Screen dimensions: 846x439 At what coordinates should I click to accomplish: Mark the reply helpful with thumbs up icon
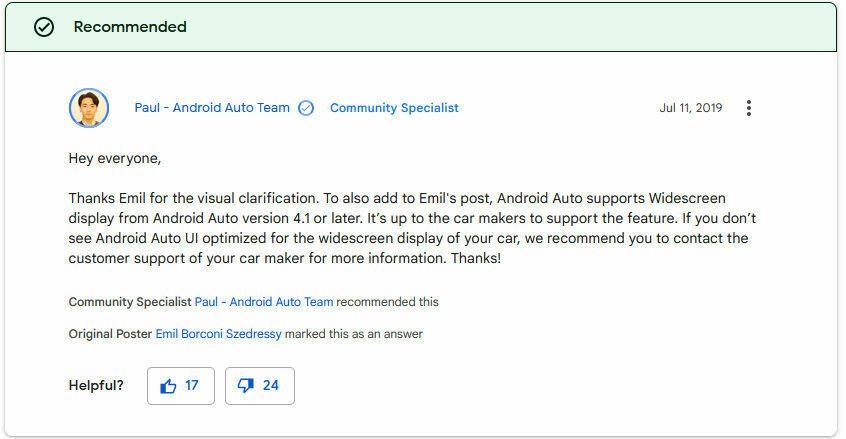168,385
